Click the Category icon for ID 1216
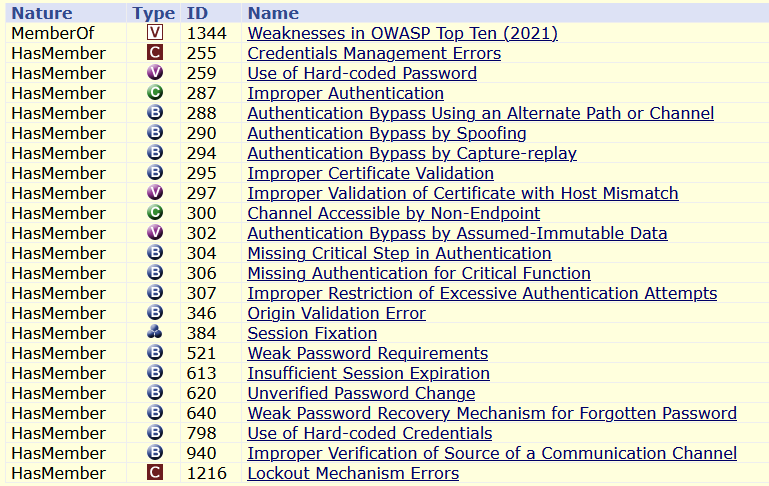 pyautogui.click(x=154, y=473)
